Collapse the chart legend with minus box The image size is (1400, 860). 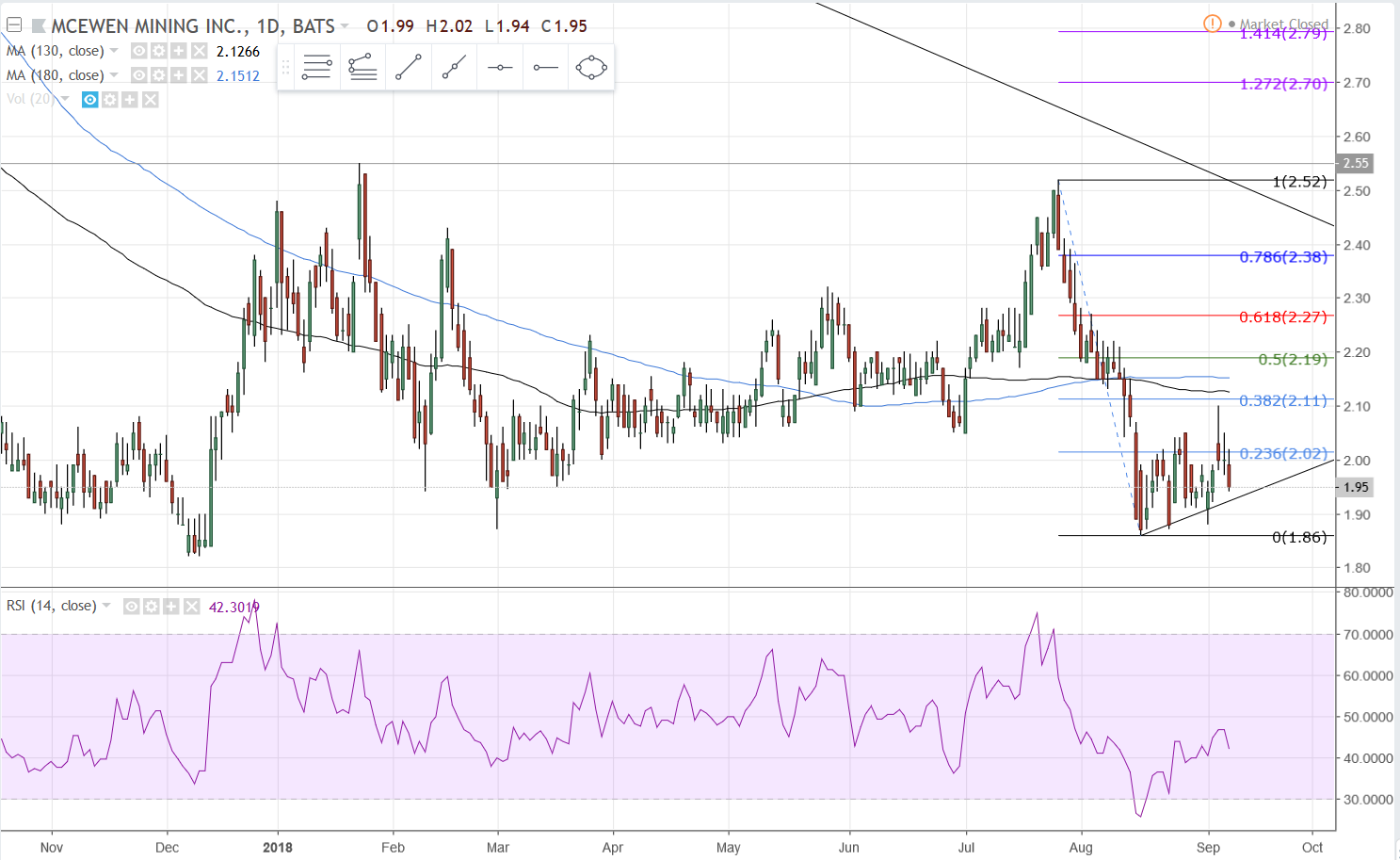pos(14,25)
